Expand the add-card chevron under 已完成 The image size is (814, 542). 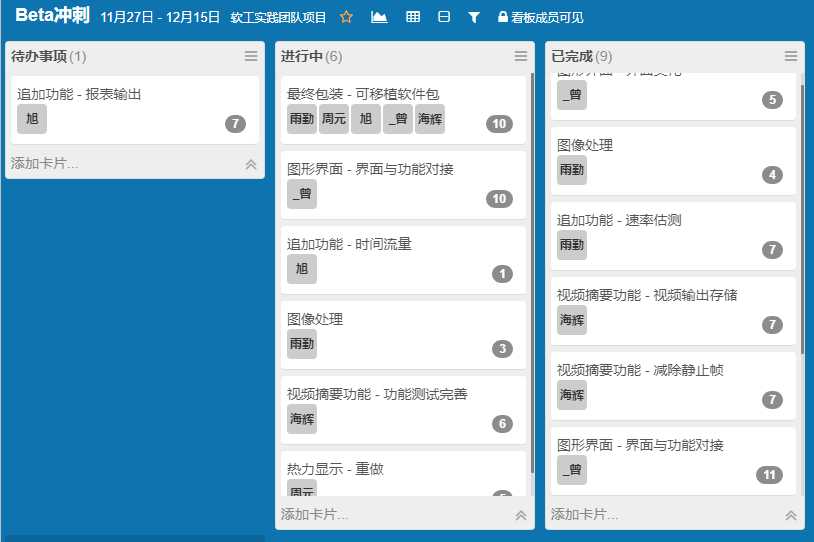tap(791, 515)
